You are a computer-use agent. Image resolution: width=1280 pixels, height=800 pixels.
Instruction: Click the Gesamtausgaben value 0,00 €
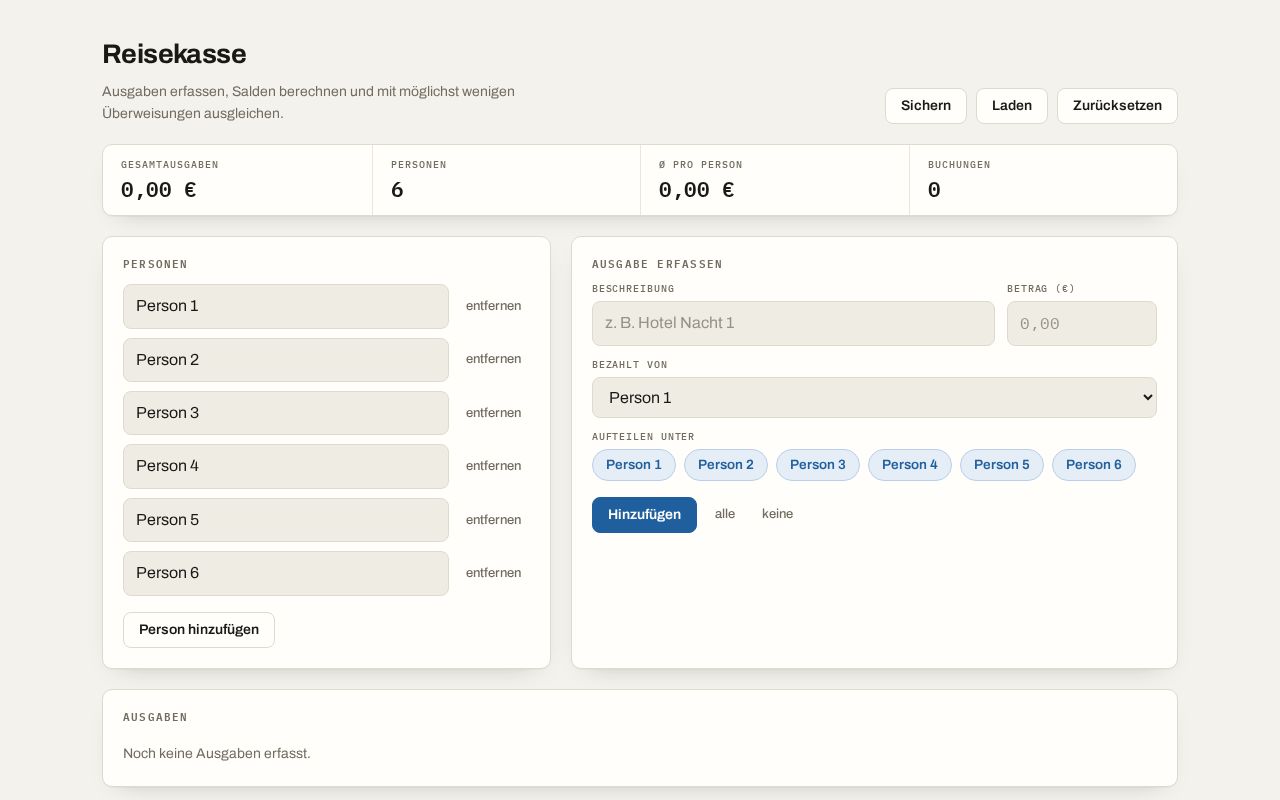[x=158, y=190]
